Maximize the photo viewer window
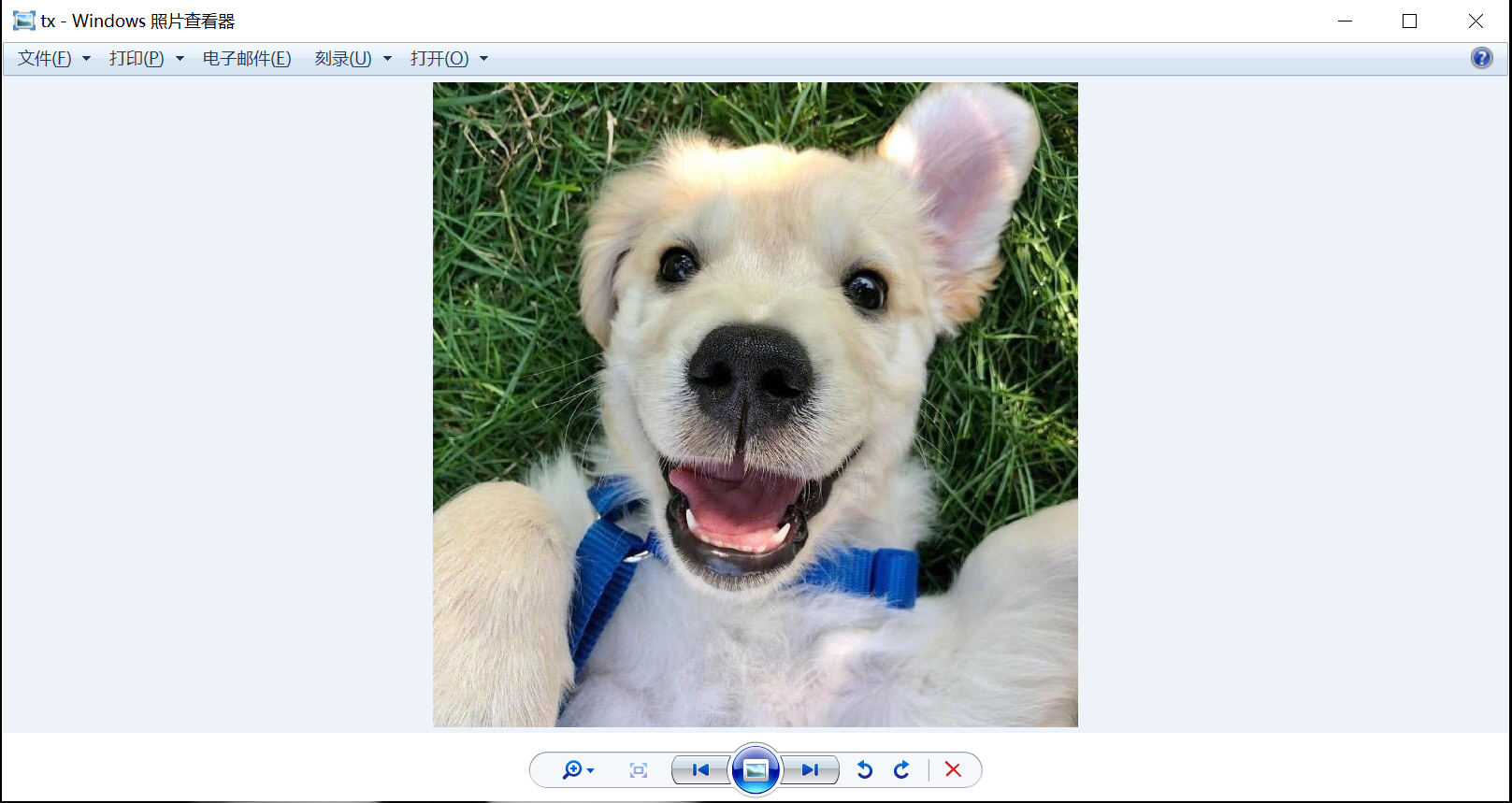 [1409, 21]
